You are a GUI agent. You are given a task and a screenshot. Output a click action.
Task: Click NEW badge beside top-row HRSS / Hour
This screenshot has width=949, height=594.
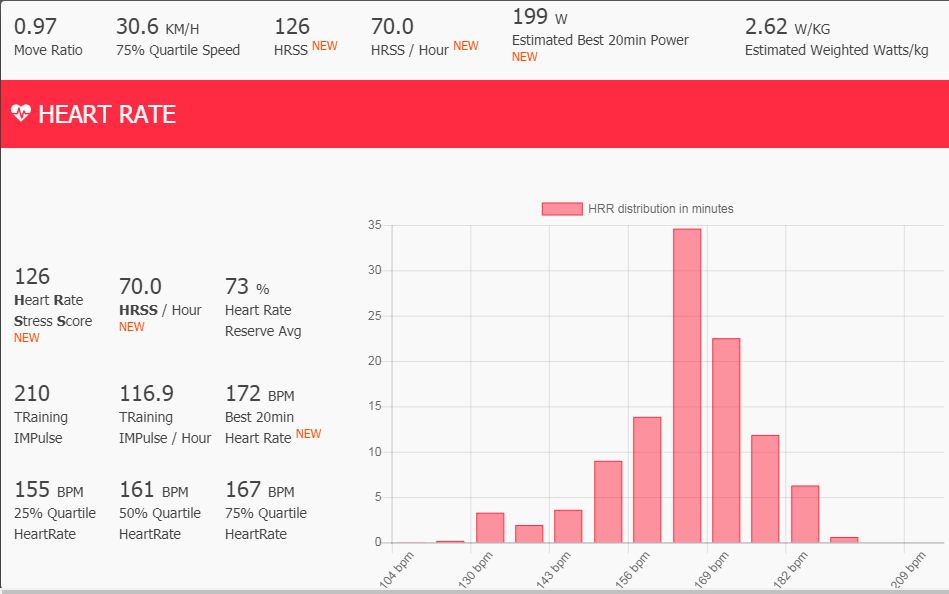tap(466, 46)
